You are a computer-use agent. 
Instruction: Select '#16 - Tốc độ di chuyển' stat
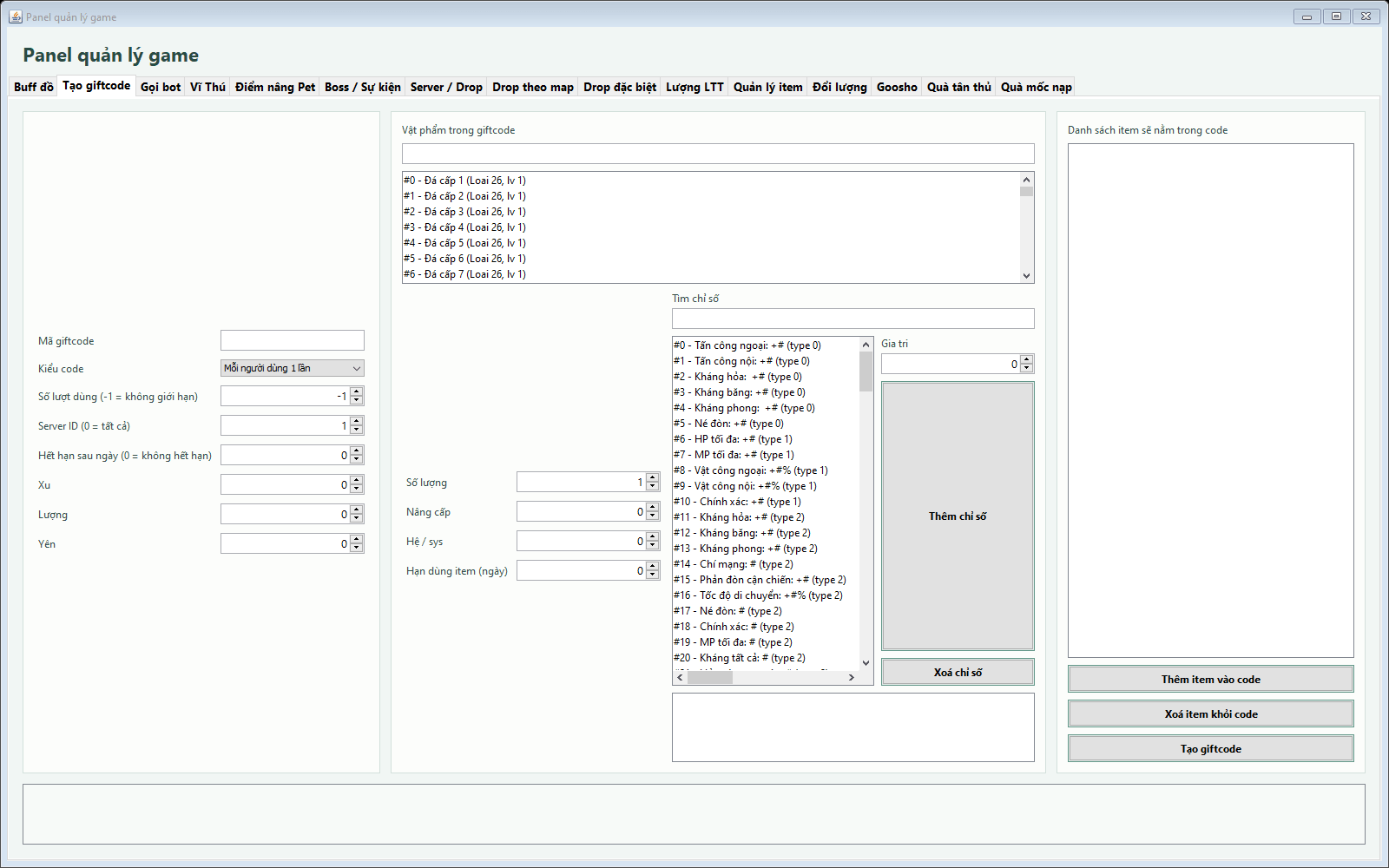pos(766,595)
